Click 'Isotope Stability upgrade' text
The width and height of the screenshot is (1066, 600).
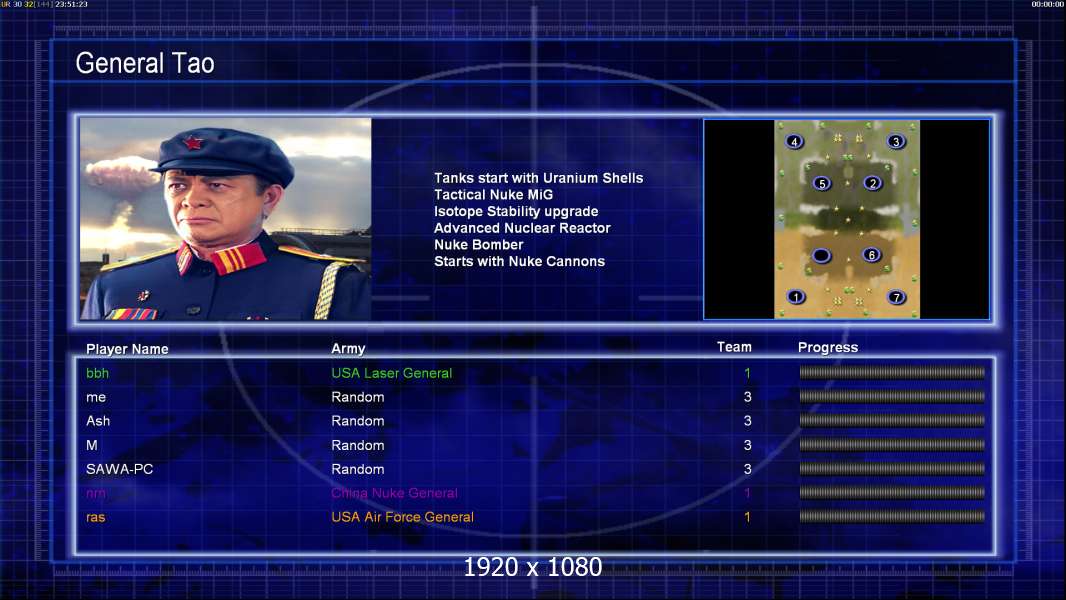[x=516, y=211]
